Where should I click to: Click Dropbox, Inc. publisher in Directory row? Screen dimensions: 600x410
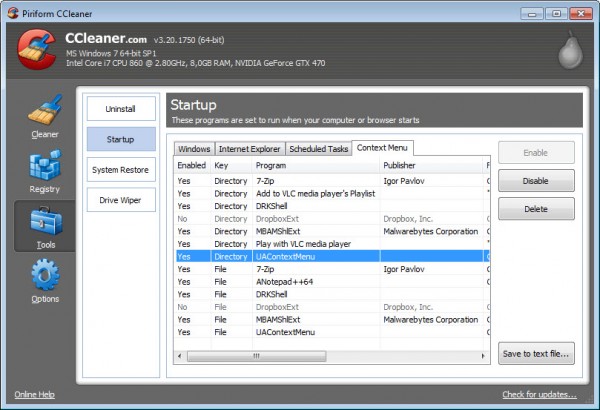pos(408,219)
